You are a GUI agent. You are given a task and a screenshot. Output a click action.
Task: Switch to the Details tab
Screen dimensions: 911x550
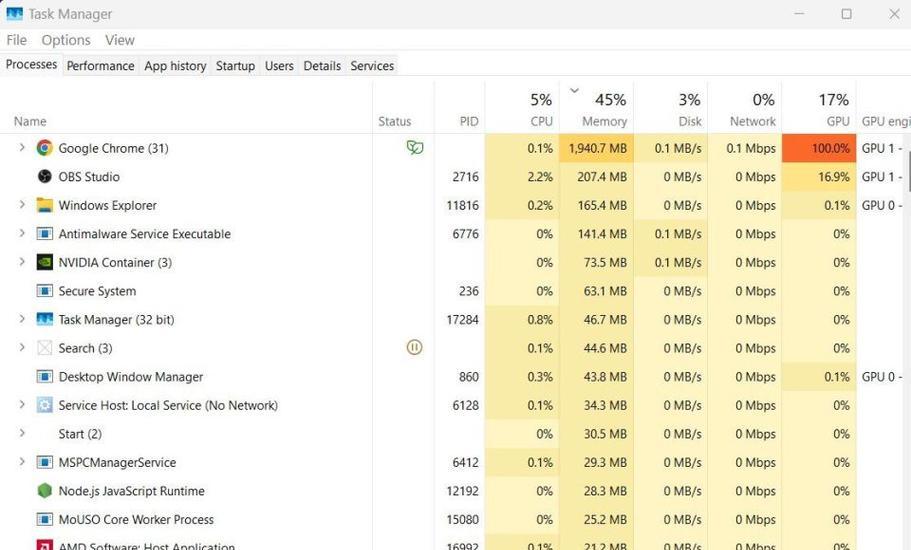point(322,66)
